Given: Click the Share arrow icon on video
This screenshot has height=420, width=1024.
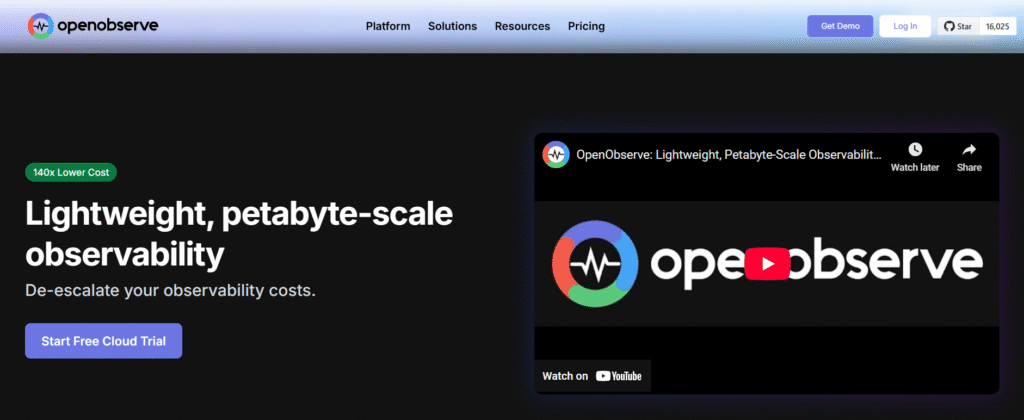Looking at the screenshot, I should point(968,150).
